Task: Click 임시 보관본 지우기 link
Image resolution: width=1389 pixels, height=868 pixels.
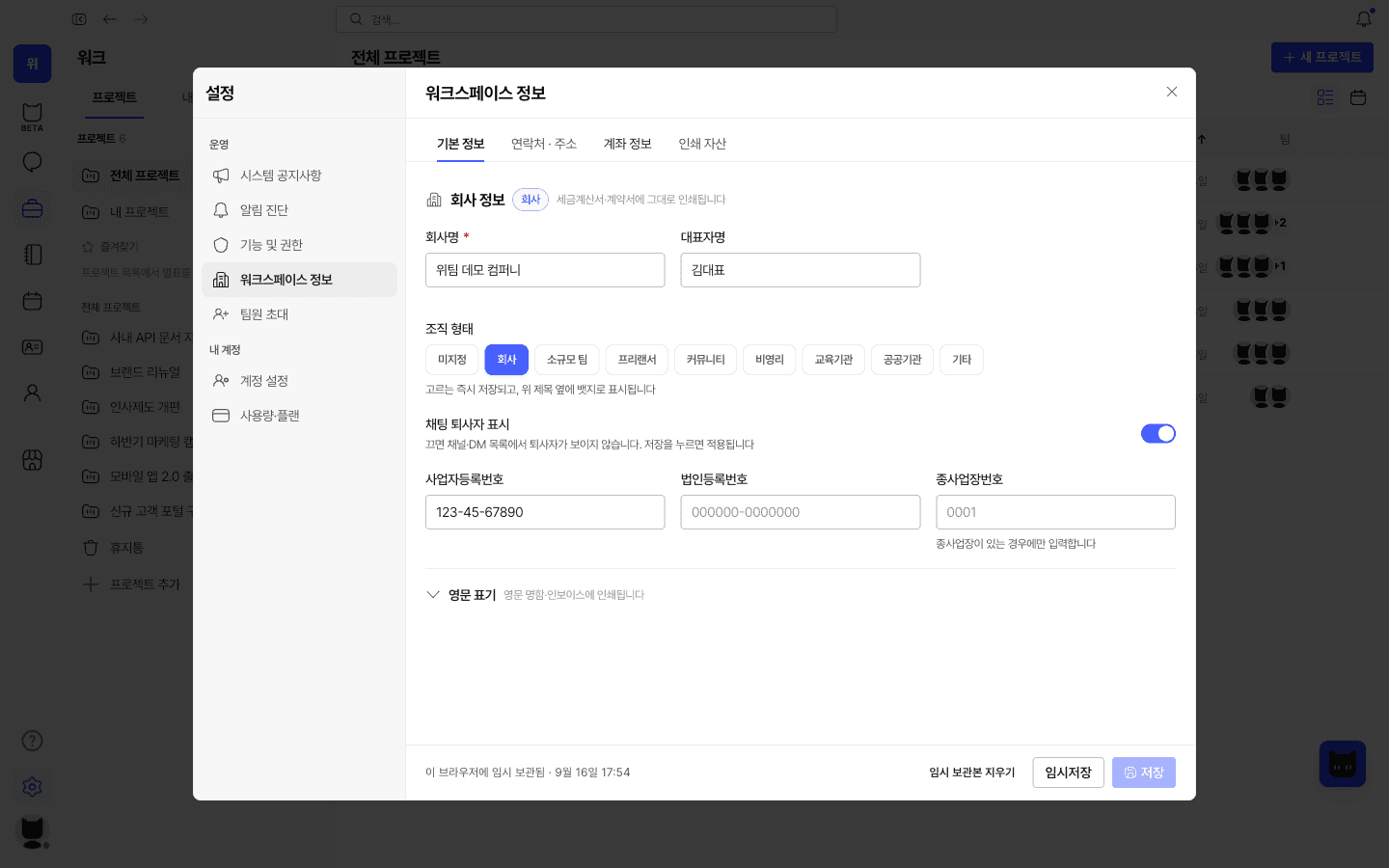Action: (972, 773)
